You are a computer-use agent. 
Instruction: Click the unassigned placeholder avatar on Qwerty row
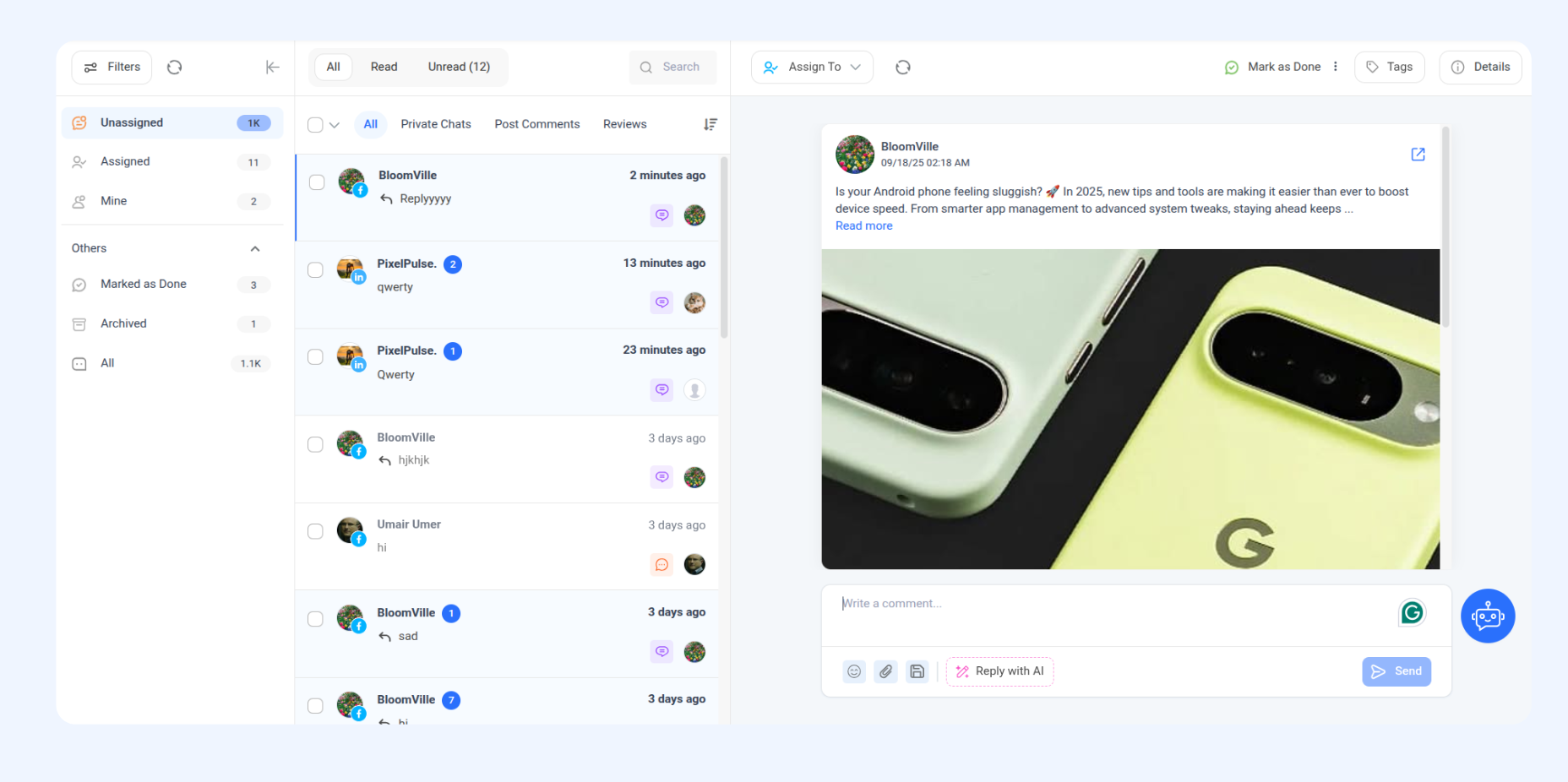pyautogui.click(x=694, y=389)
